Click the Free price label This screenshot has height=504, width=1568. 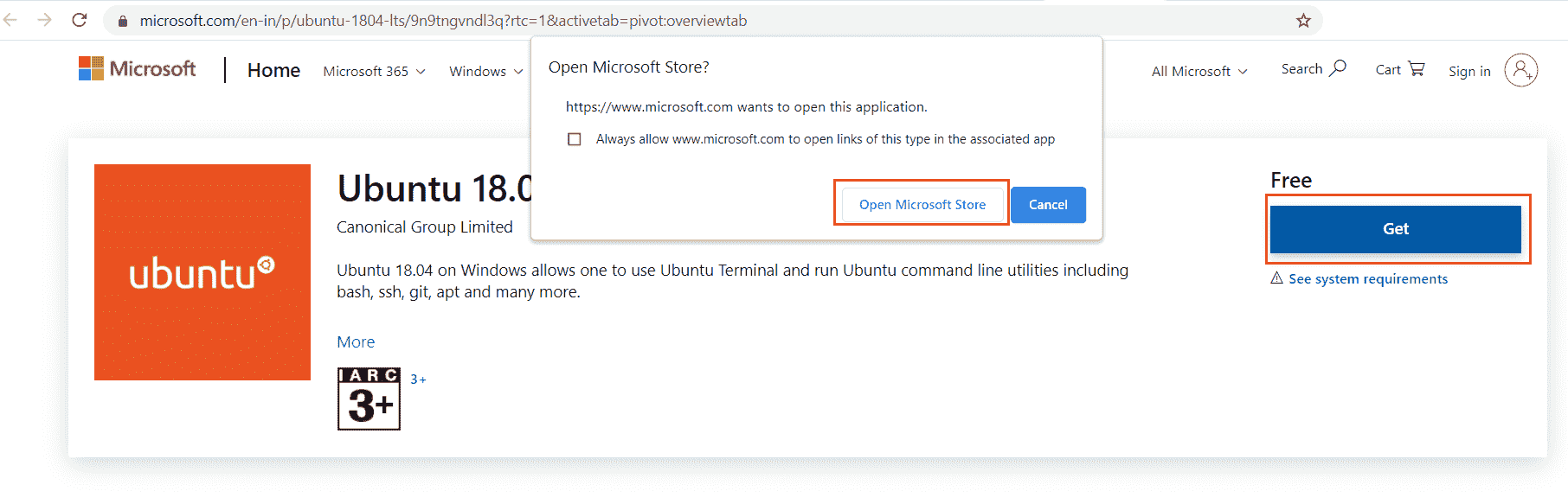coord(1291,180)
